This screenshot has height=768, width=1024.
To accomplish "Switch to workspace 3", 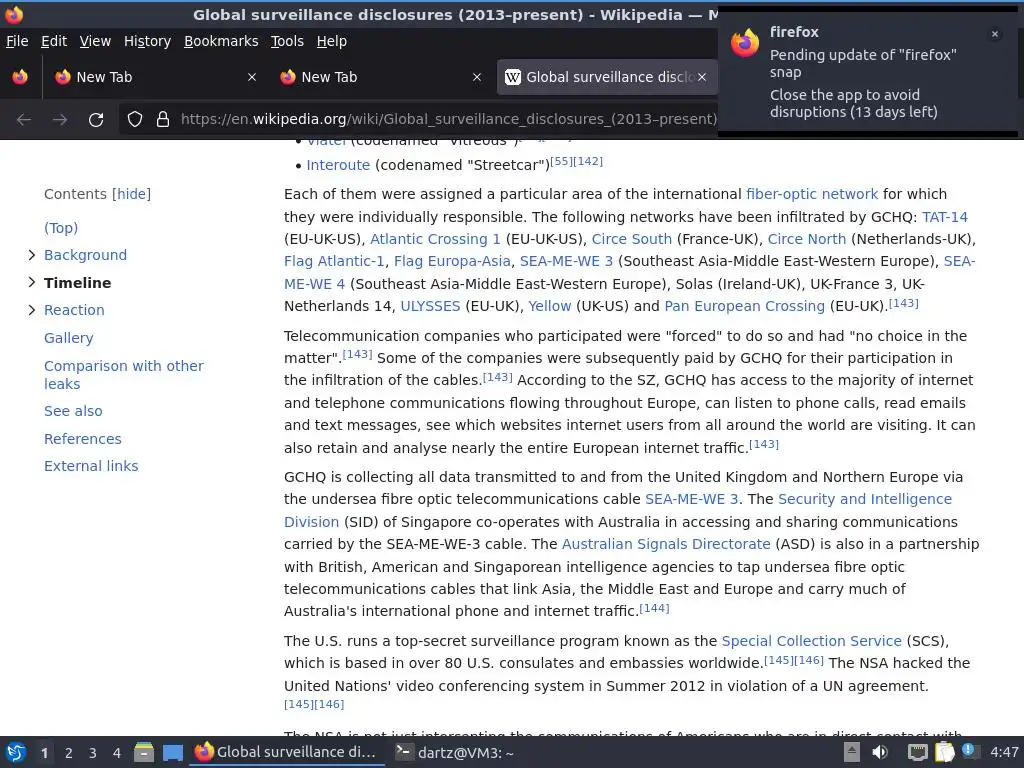I will (x=93, y=753).
